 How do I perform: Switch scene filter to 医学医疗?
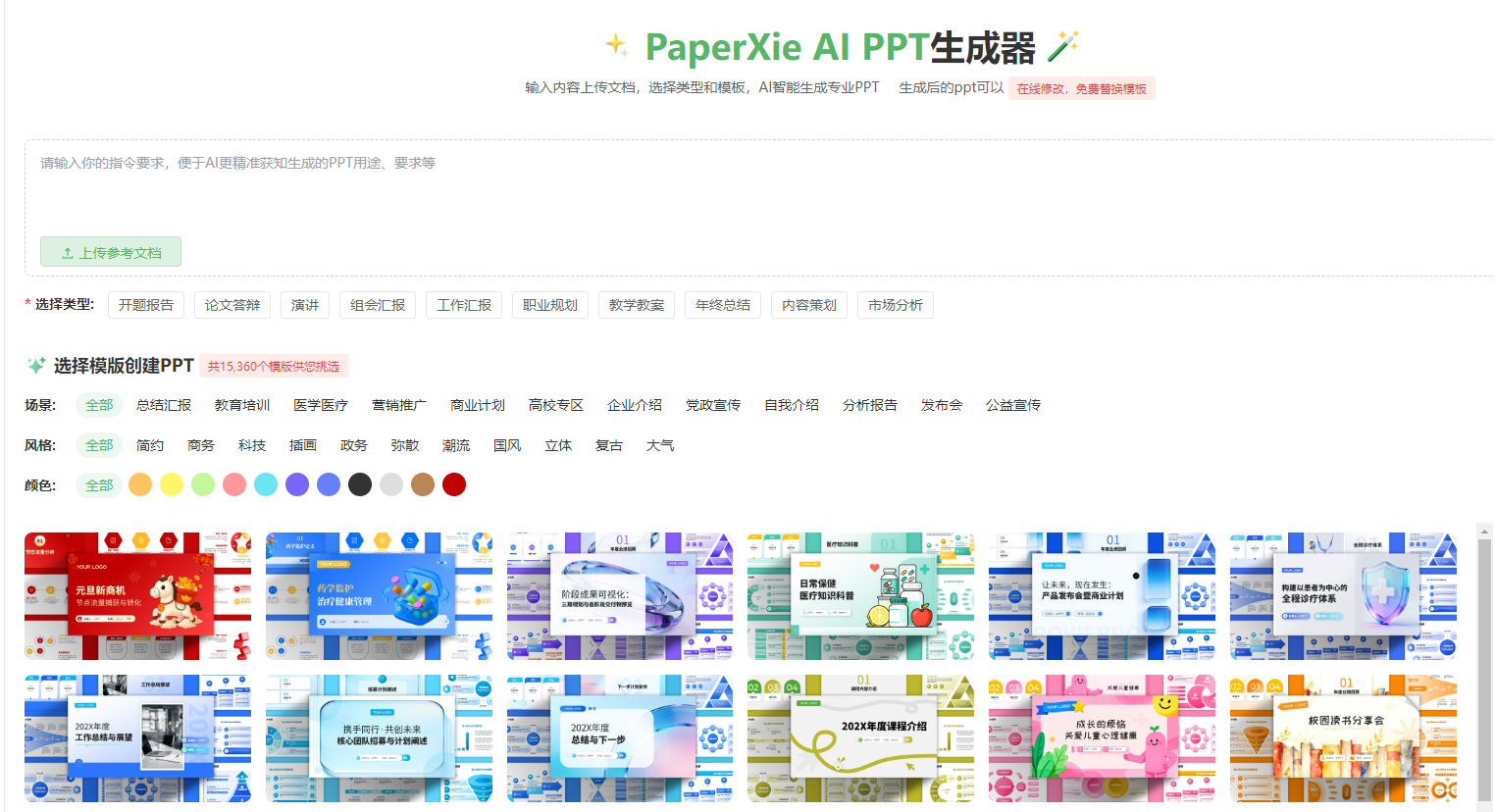click(321, 405)
